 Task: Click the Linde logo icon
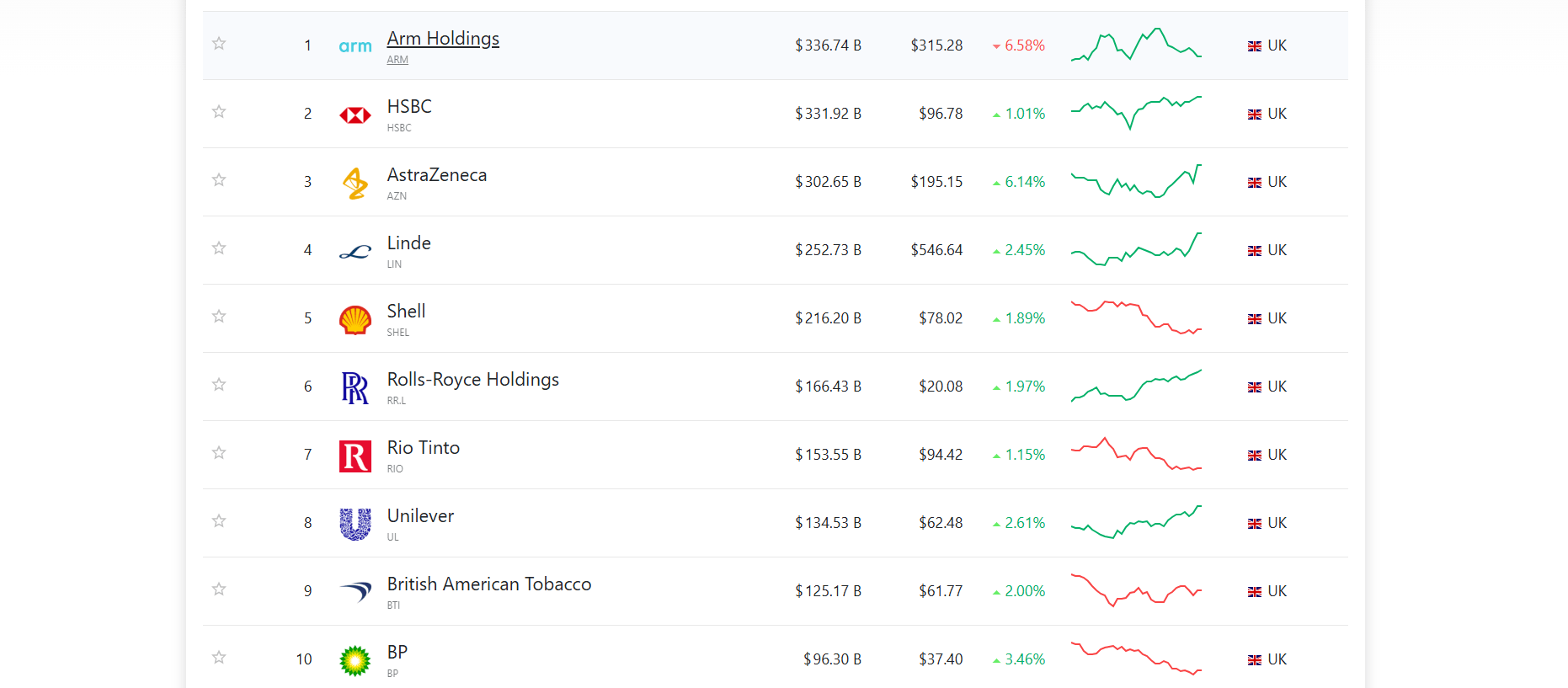coord(355,252)
